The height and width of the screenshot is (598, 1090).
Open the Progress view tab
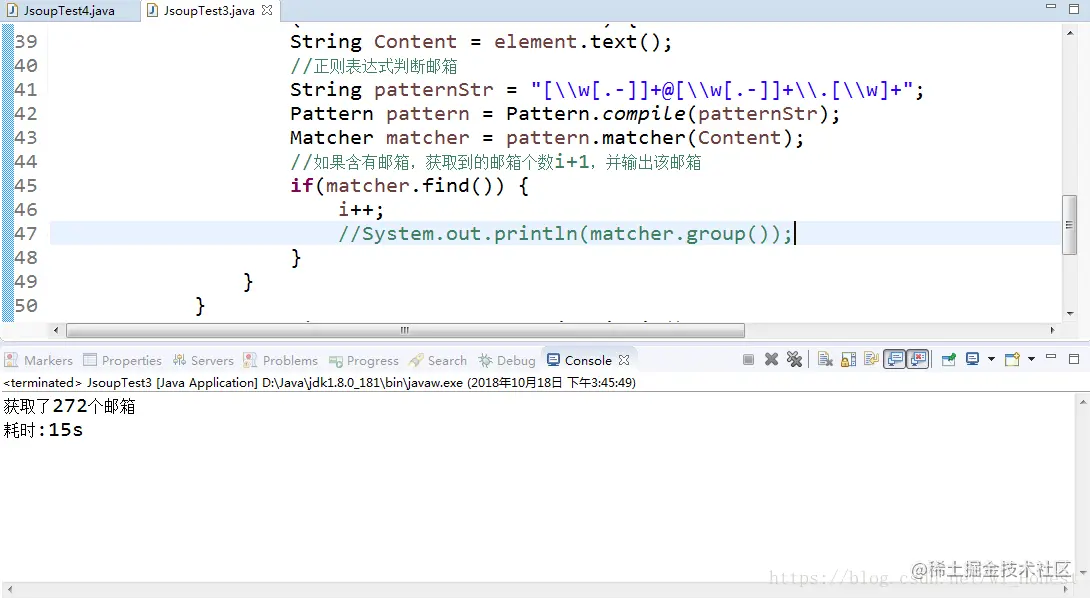pos(364,360)
